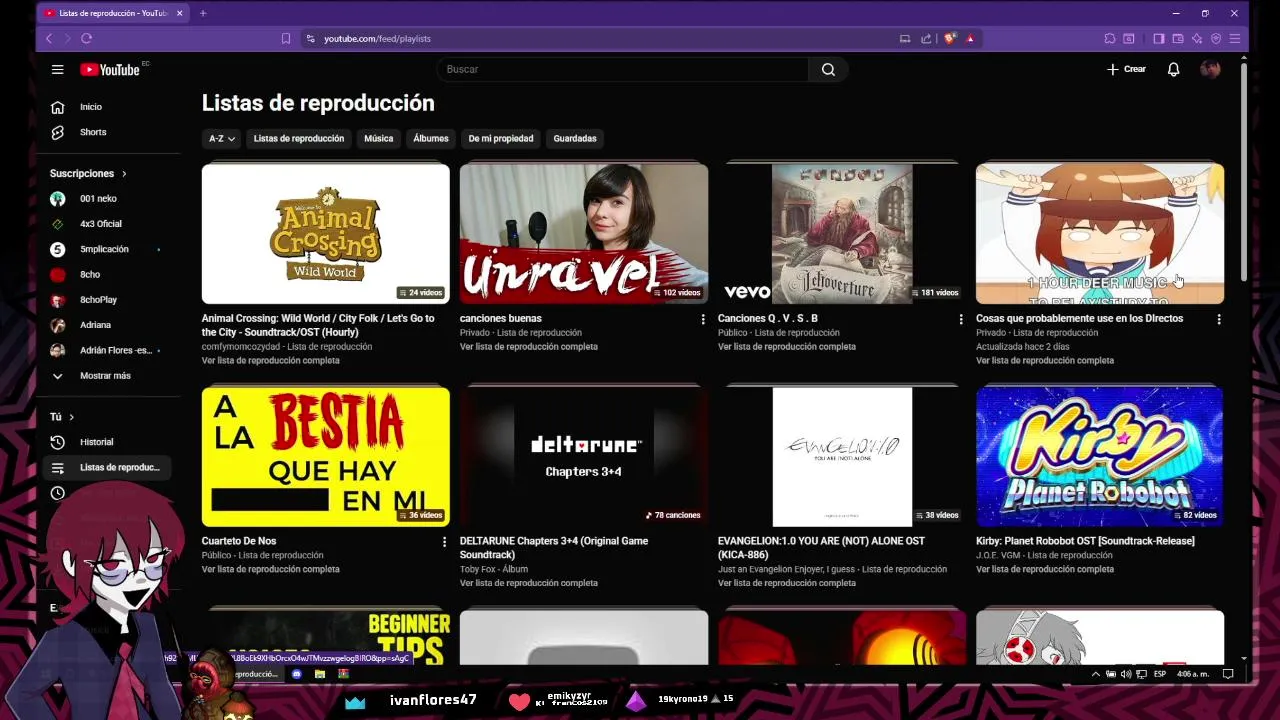Open the Leo AI sparkle icon
Image resolution: width=1280 pixels, height=720 pixels.
pos(1197,38)
